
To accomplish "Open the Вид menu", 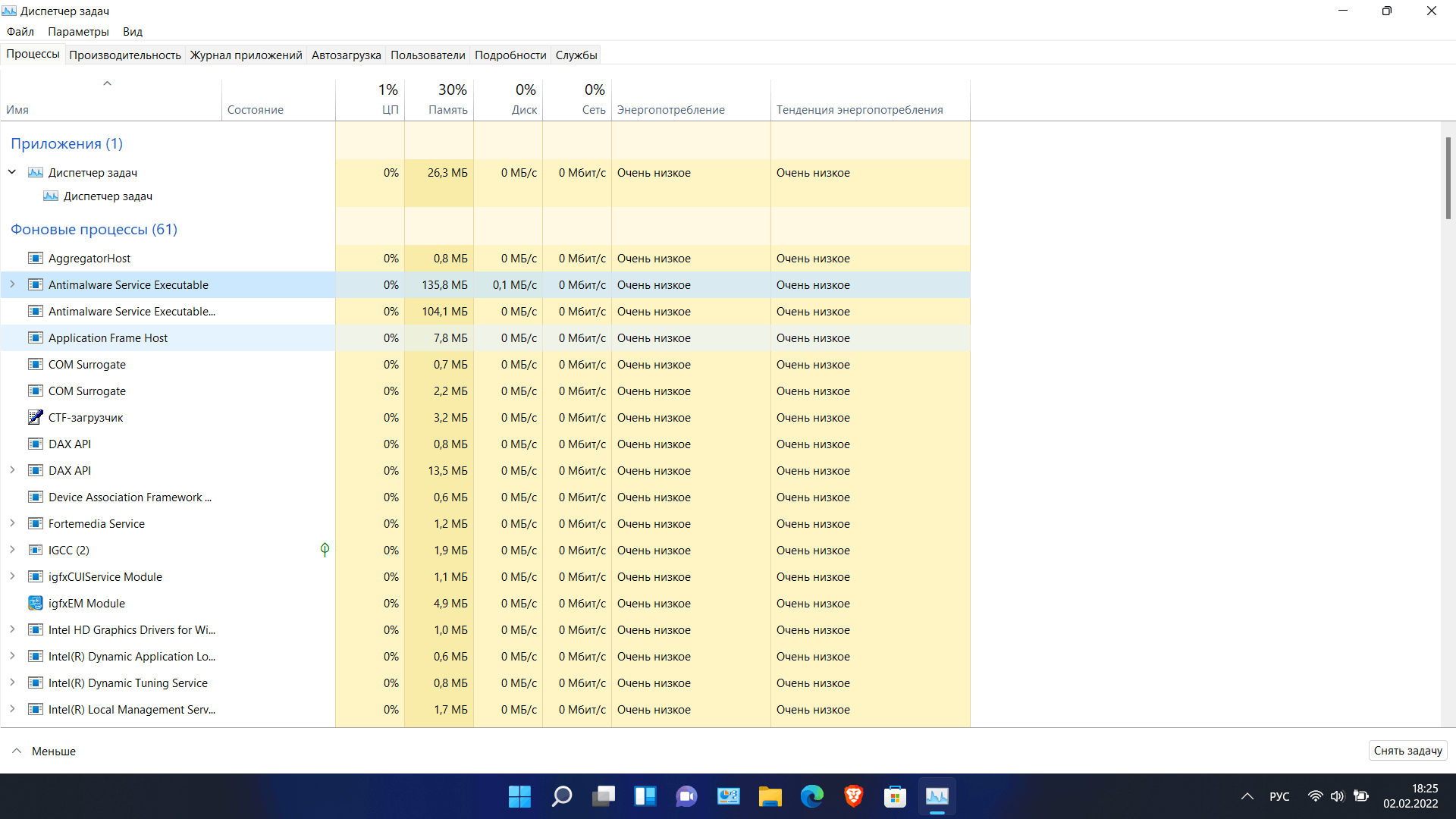I will 133,32.
